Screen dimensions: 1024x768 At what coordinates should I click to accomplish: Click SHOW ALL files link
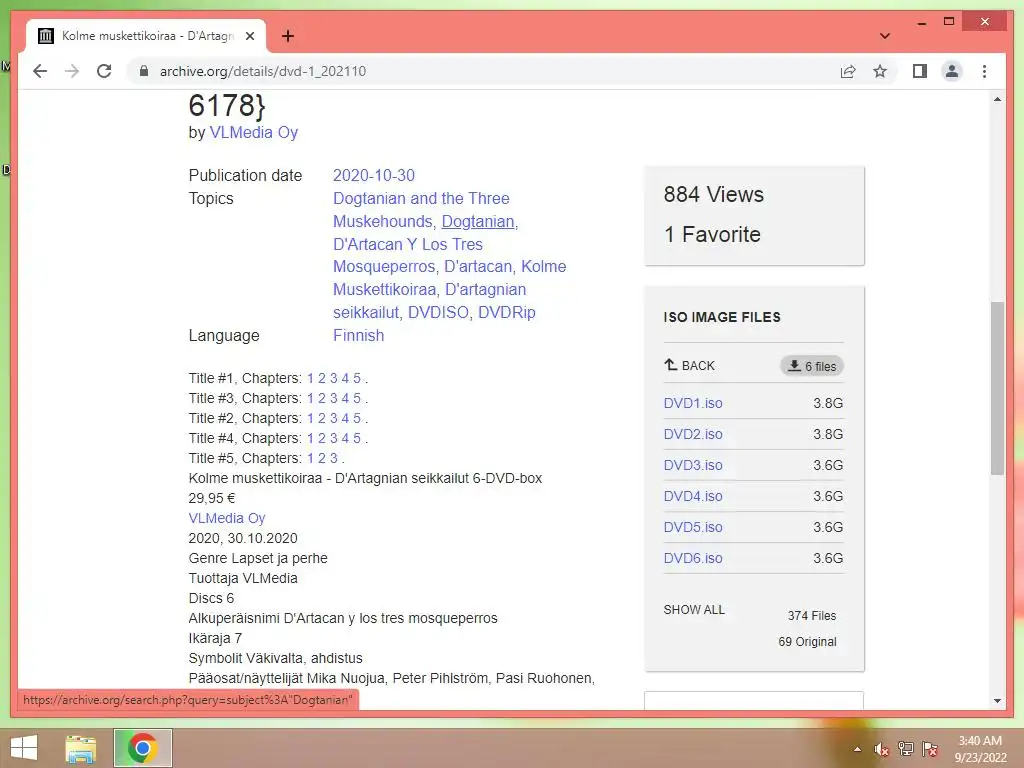pos(694,609)
